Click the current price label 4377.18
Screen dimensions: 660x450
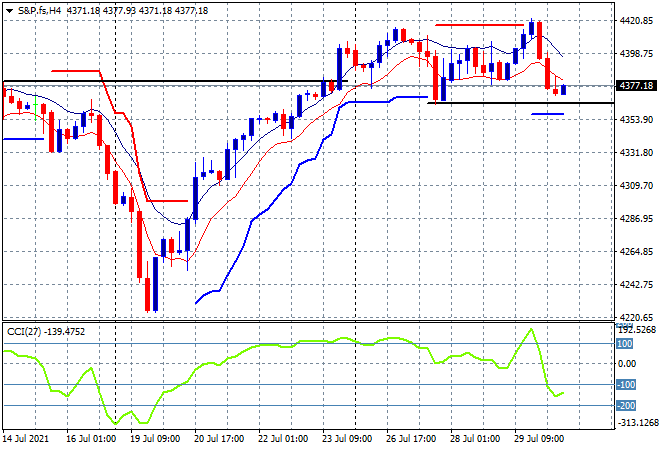[x=636, y=86]
